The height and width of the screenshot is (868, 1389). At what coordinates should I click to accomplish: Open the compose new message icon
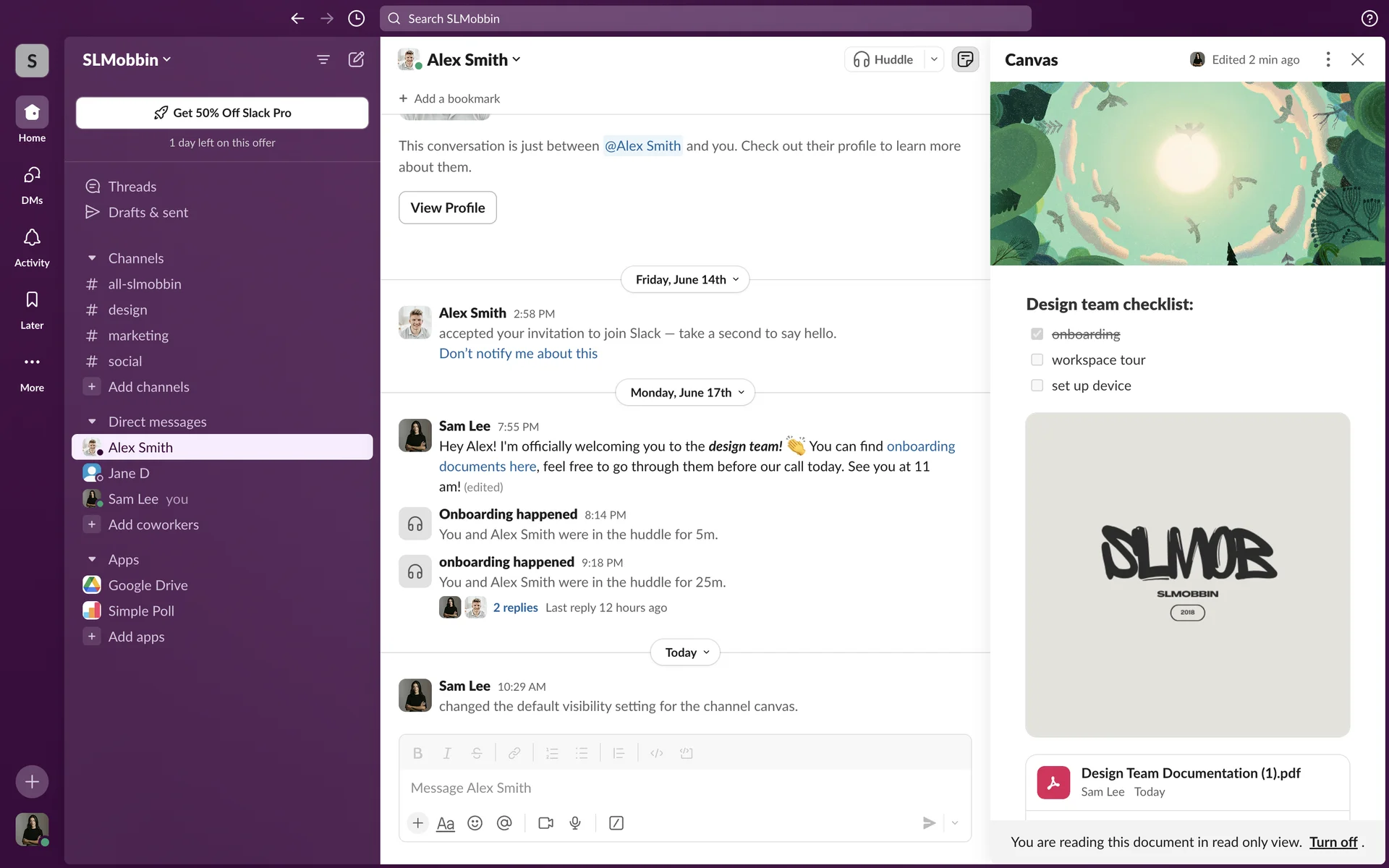pos(356,59)
